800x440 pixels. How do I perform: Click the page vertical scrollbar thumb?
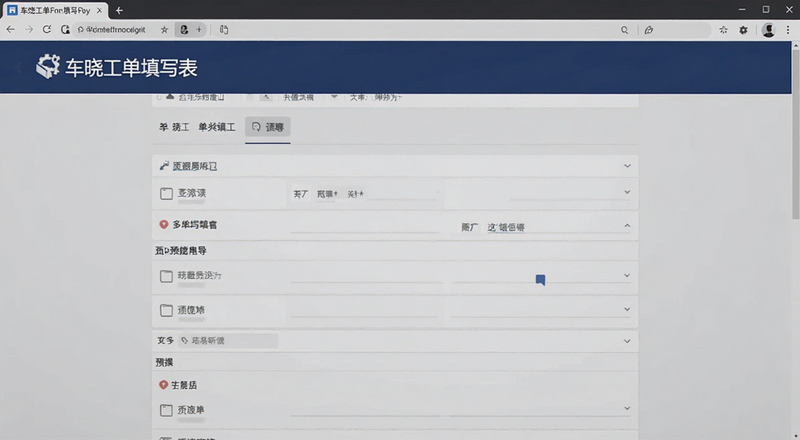pyautogui.click(x=795, y=134)
